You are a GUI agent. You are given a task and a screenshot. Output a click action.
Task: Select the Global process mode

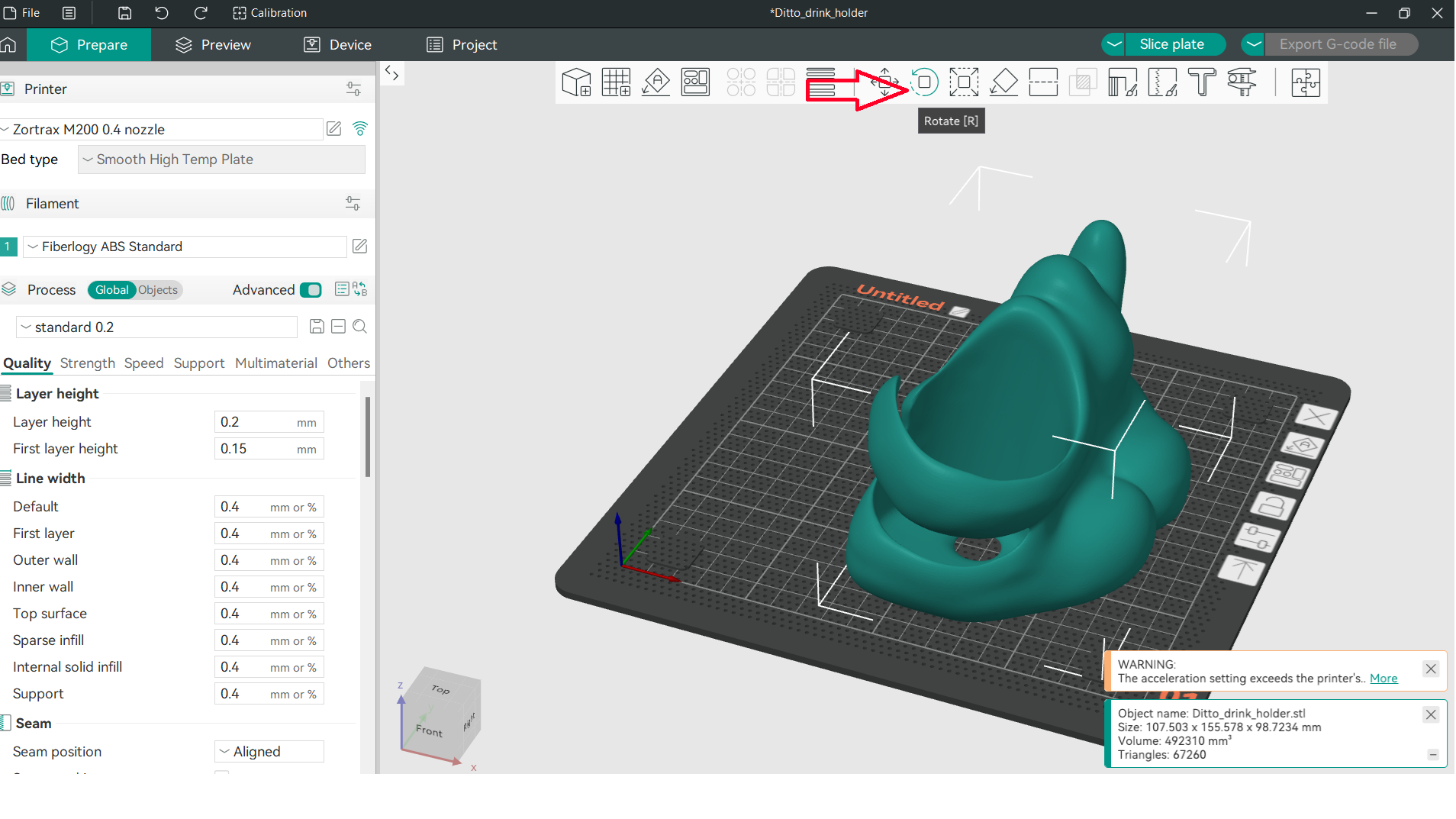tap(111, 290)
